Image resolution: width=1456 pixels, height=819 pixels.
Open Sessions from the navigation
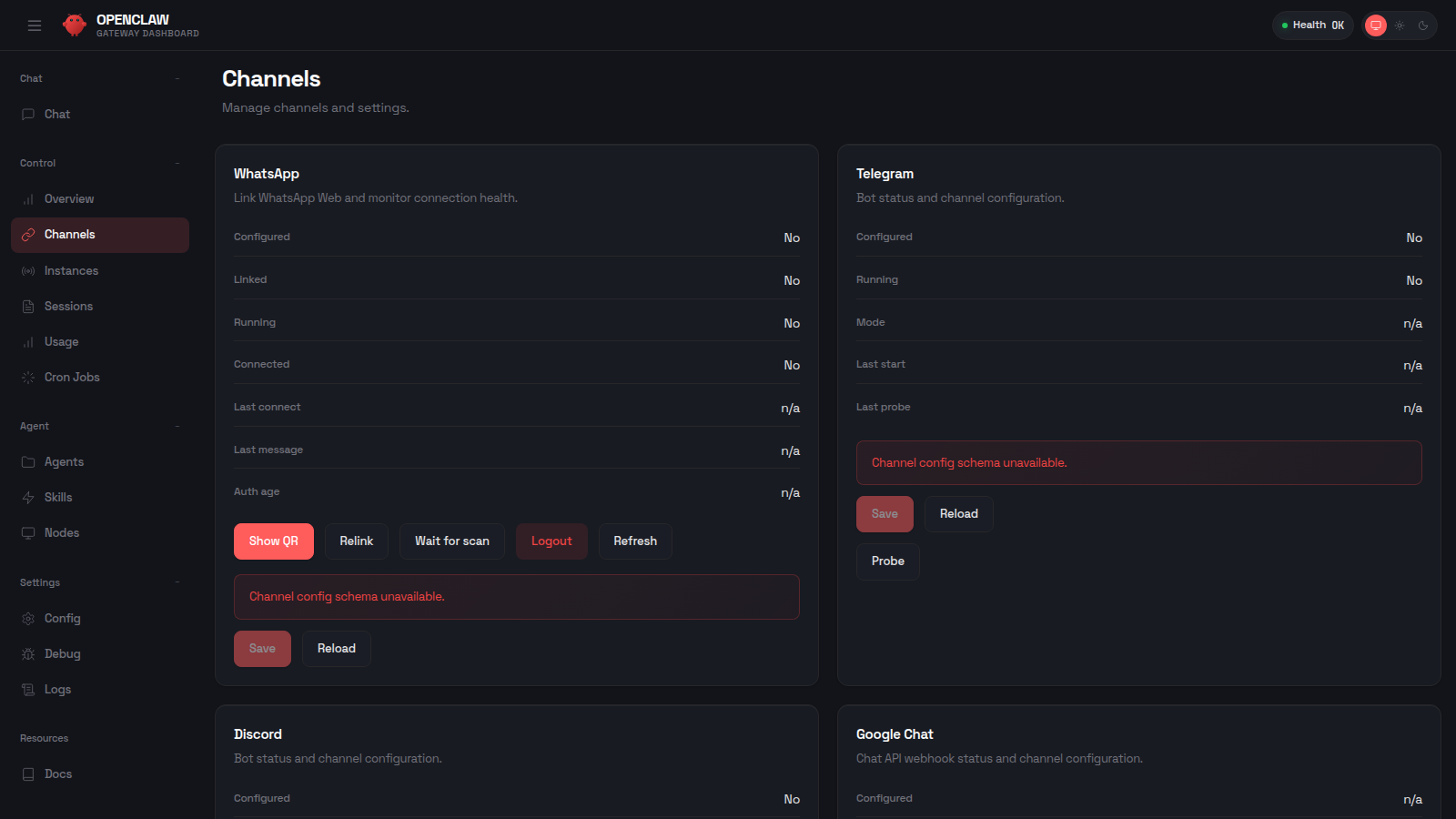click(x=68, y=306)
